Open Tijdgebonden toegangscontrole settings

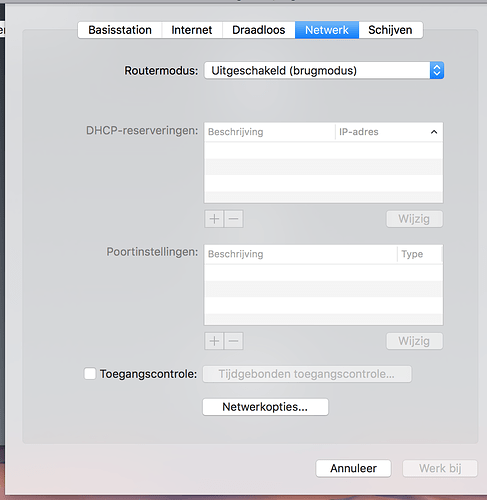click(307, 374)
